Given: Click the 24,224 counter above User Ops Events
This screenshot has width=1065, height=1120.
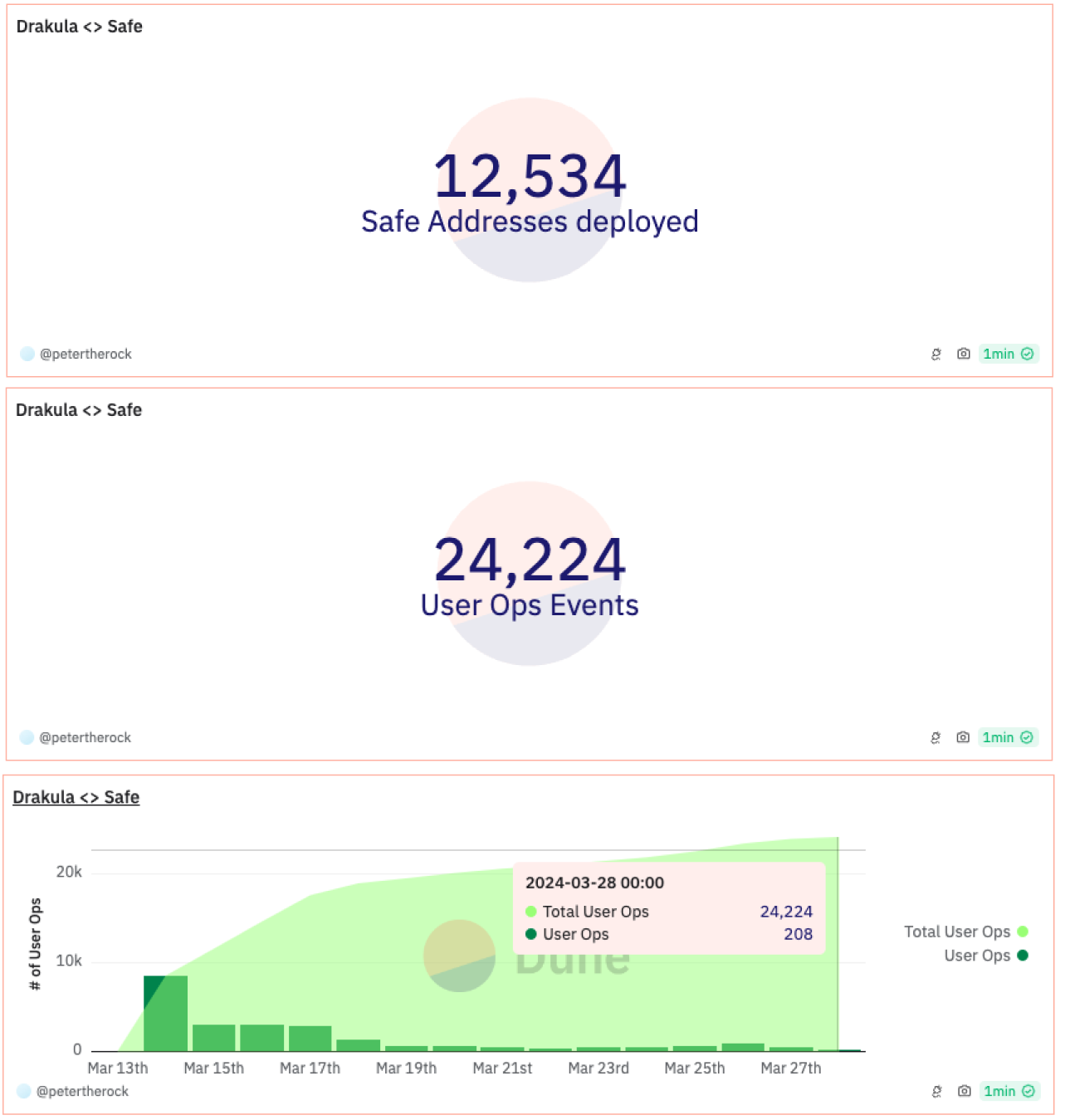Looking at the screenshot, I should 530,560.
